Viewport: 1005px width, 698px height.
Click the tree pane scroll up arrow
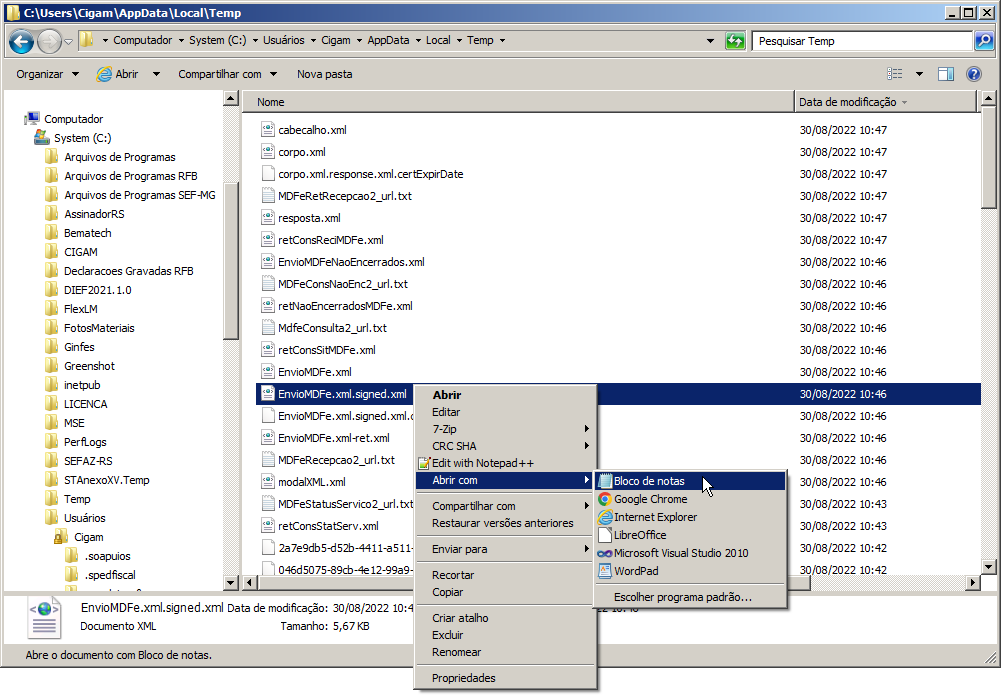point(231,99)
